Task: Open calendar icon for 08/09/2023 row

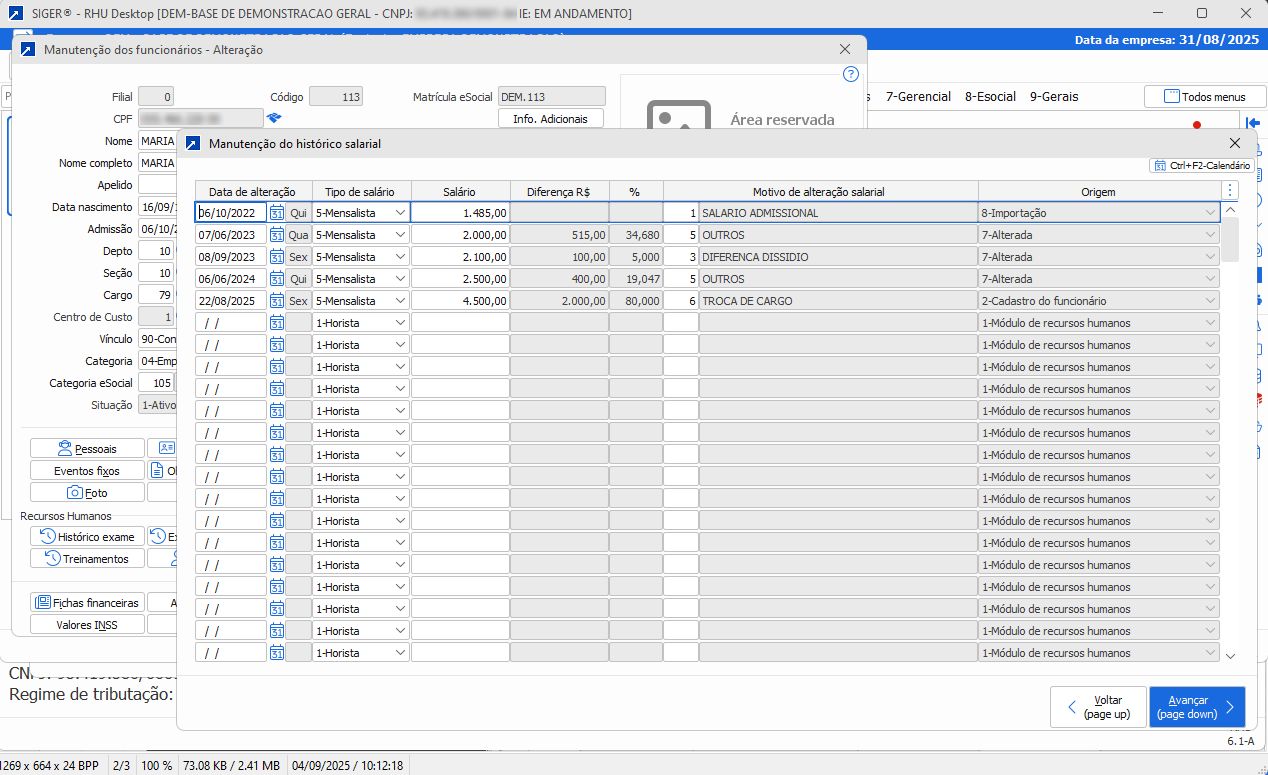Action: click(x=277, y=257)
